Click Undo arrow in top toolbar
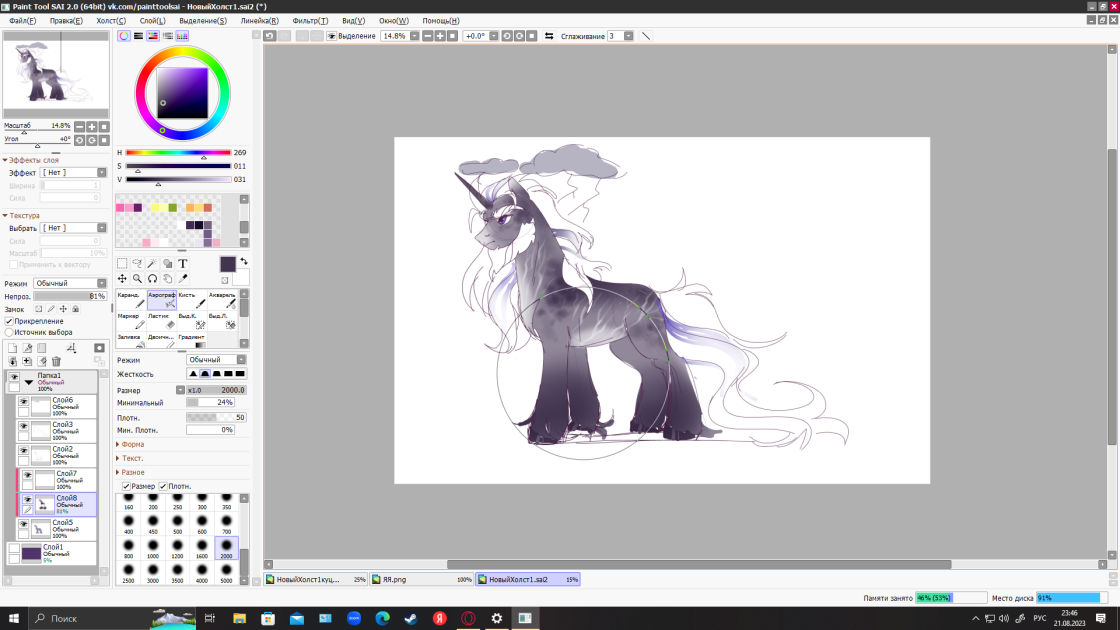 pyautogui.click(x=269, y=36)
